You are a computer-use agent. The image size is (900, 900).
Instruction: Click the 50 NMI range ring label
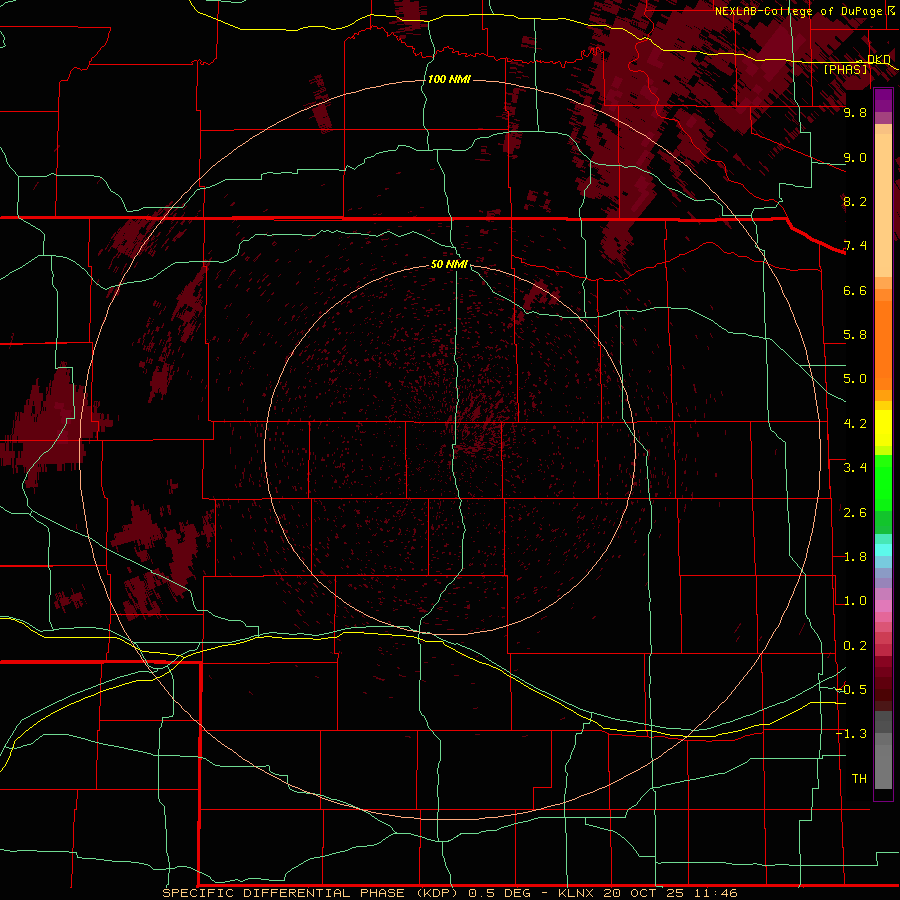(449, 264)
